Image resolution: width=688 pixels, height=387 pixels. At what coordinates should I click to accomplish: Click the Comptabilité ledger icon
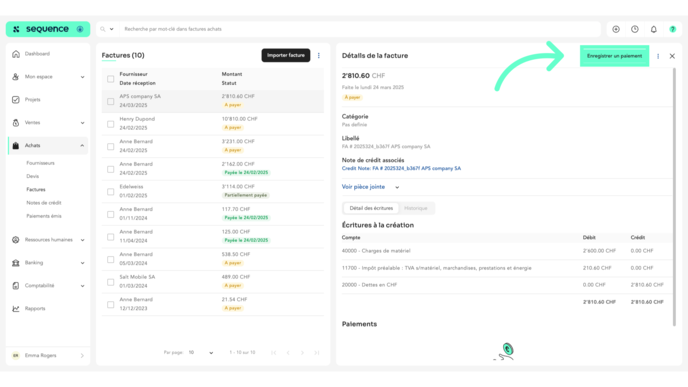[16, 286]
